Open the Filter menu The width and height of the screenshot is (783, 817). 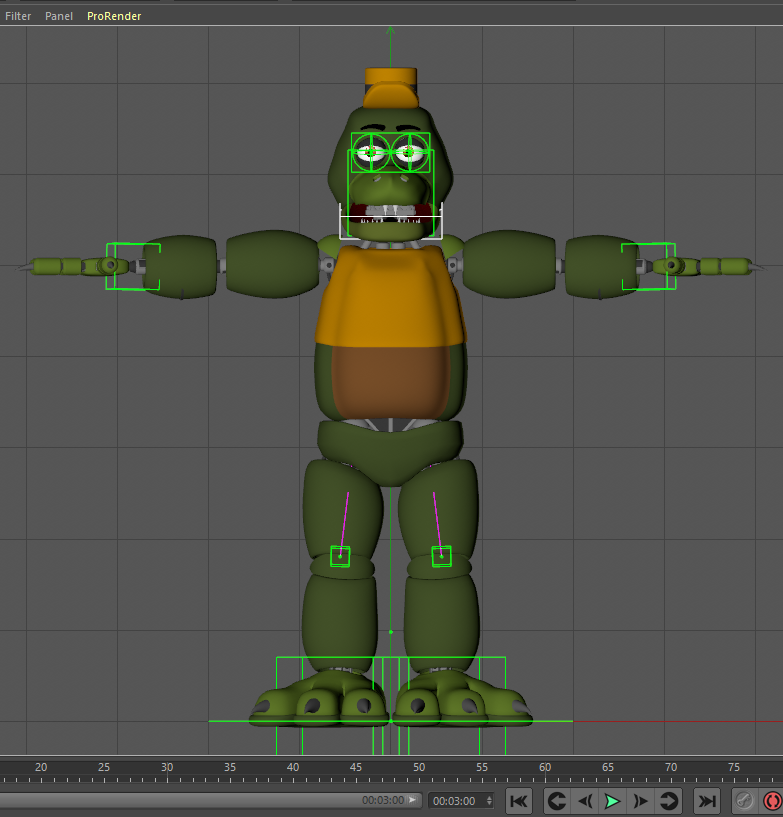tap(18, 16)
